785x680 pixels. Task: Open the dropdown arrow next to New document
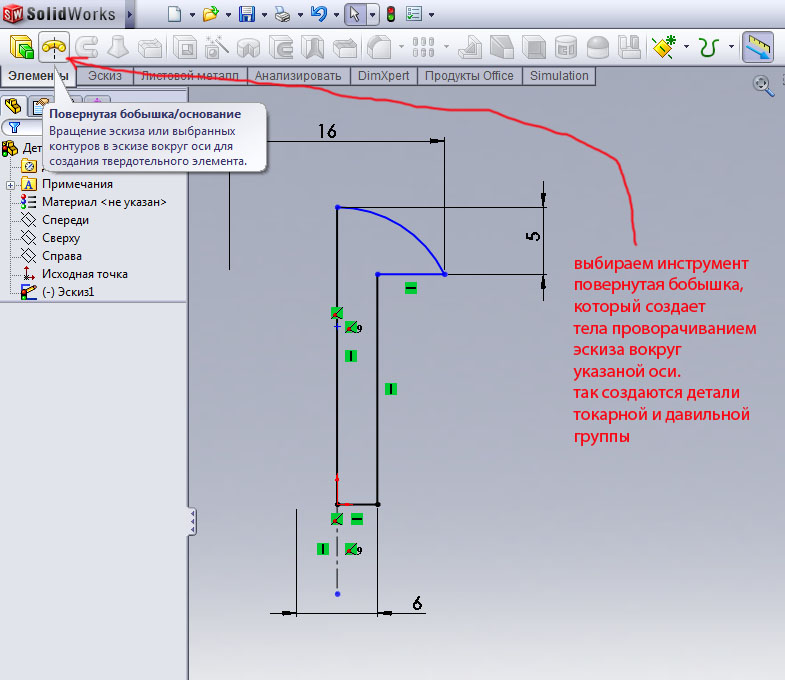[x=190, y=14]
